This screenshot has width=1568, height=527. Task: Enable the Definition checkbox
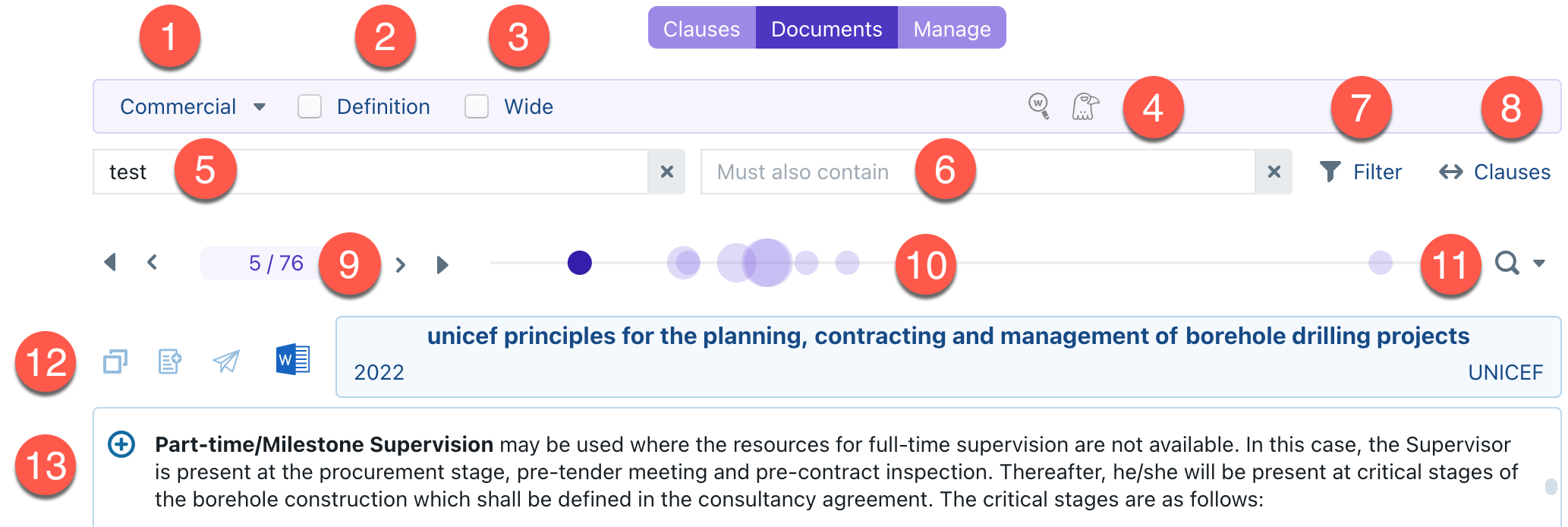click(x=310, y=106)
